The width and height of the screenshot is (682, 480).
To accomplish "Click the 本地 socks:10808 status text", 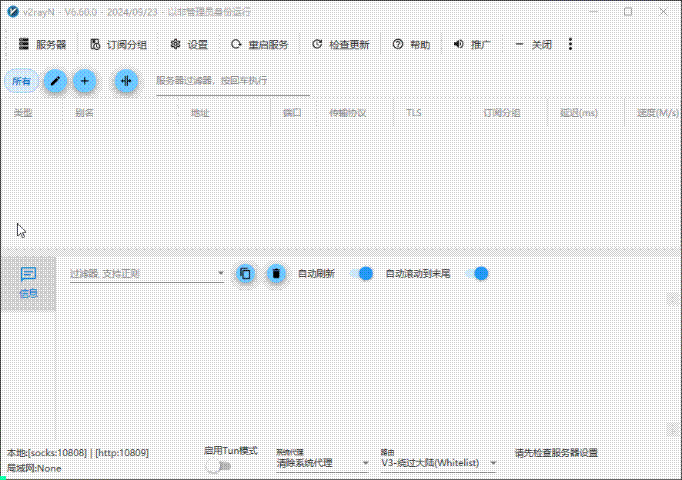I will (78, 453).
